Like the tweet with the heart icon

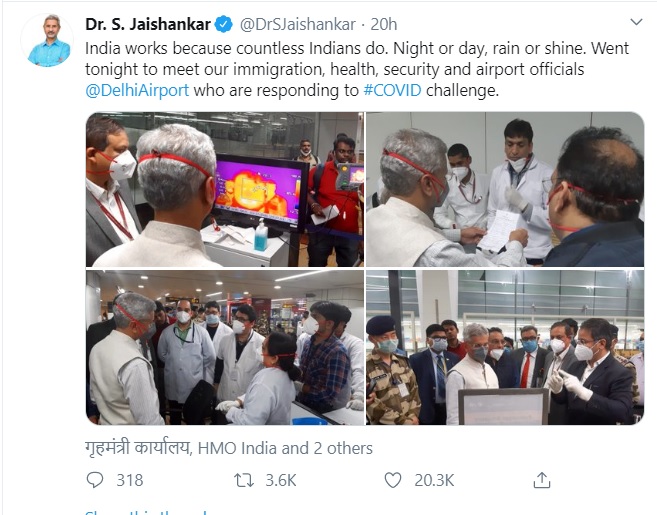[x=393, y=480]
